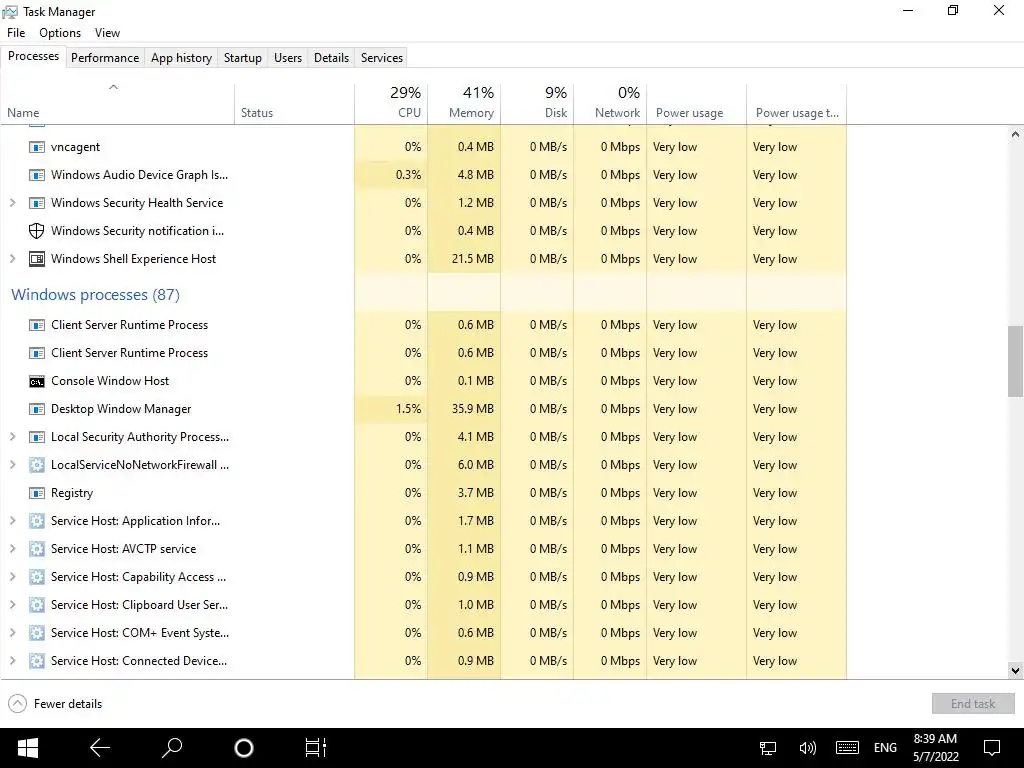
Task: Expand Windows Security Health Service row
Action: (12, 203)
